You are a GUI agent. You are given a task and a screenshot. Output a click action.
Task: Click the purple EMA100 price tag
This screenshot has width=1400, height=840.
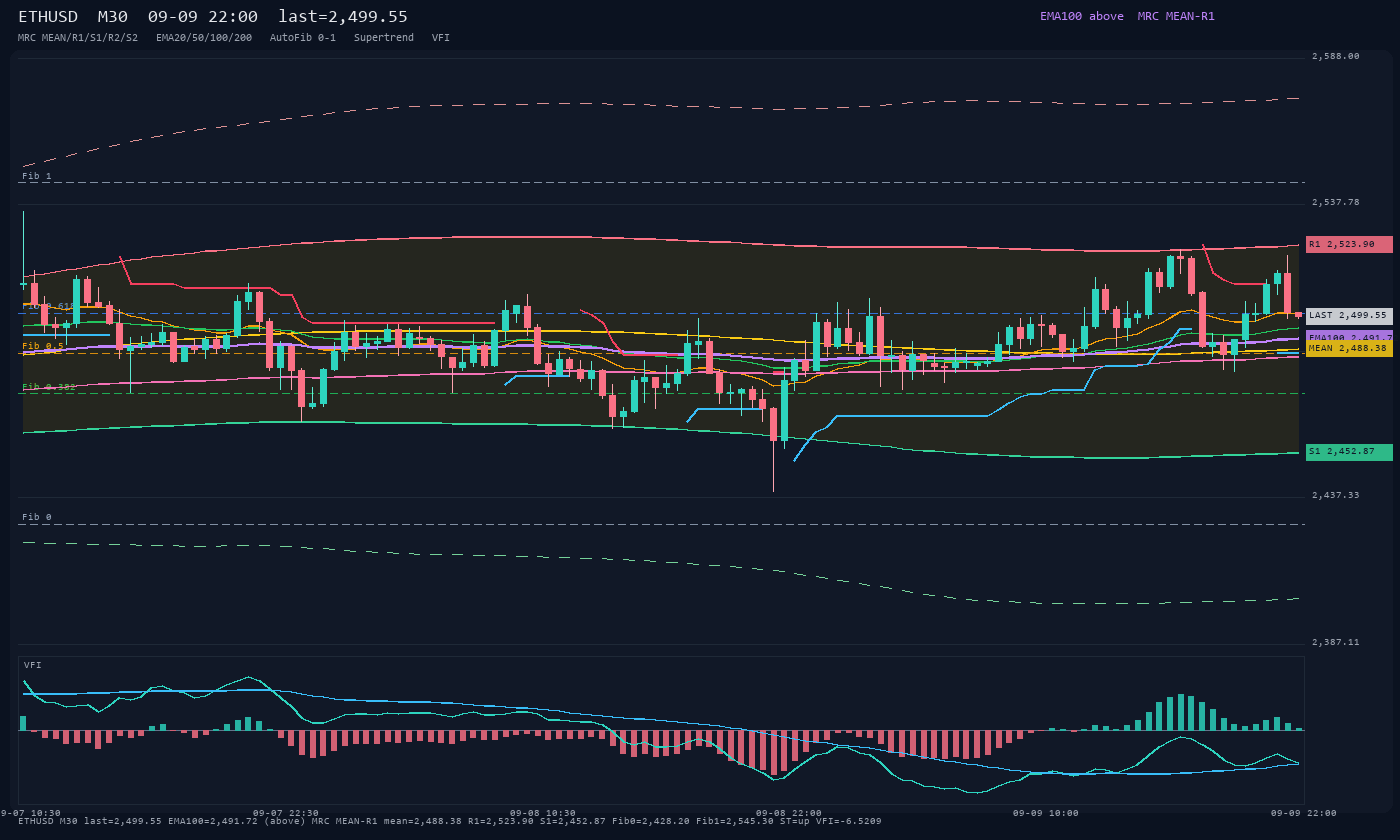tap(1349, 337)
